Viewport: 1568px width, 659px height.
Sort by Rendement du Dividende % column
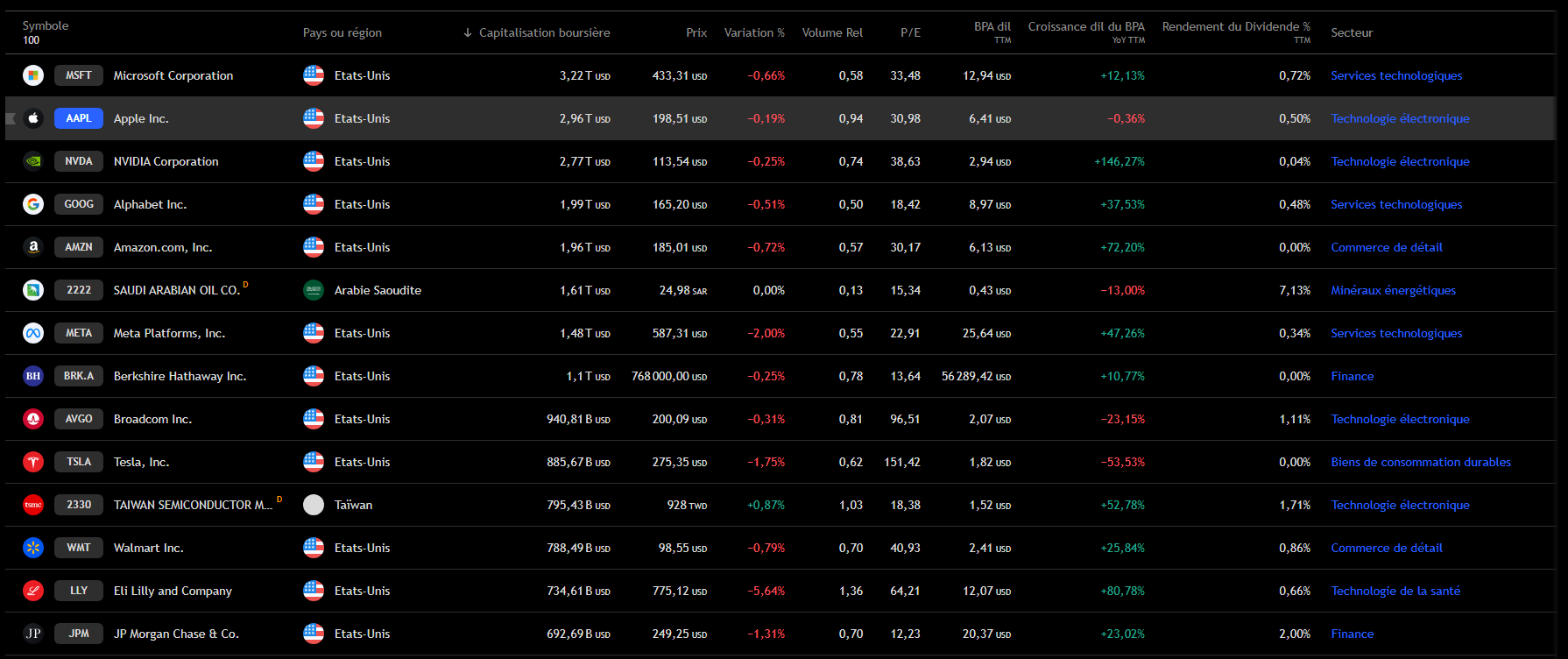[x=1236, y=32]
